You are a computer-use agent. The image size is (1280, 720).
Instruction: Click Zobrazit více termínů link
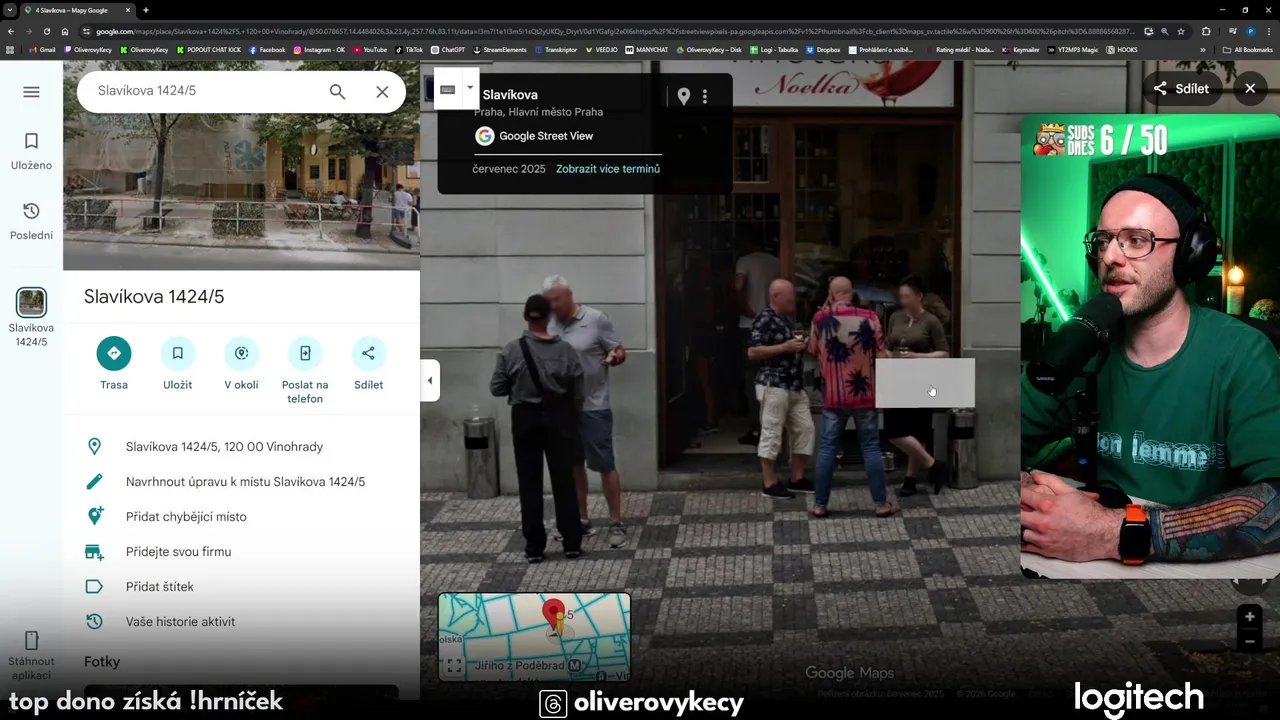(x=608, y=169)
